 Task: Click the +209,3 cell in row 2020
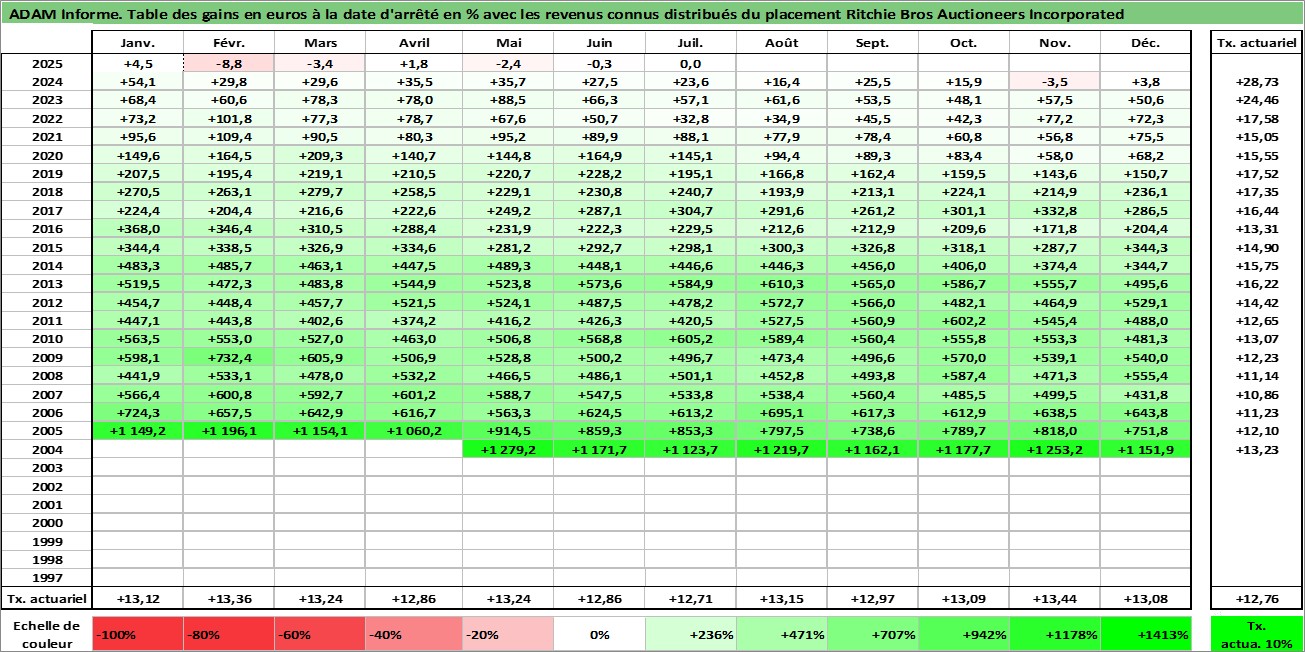pos(320,155)
